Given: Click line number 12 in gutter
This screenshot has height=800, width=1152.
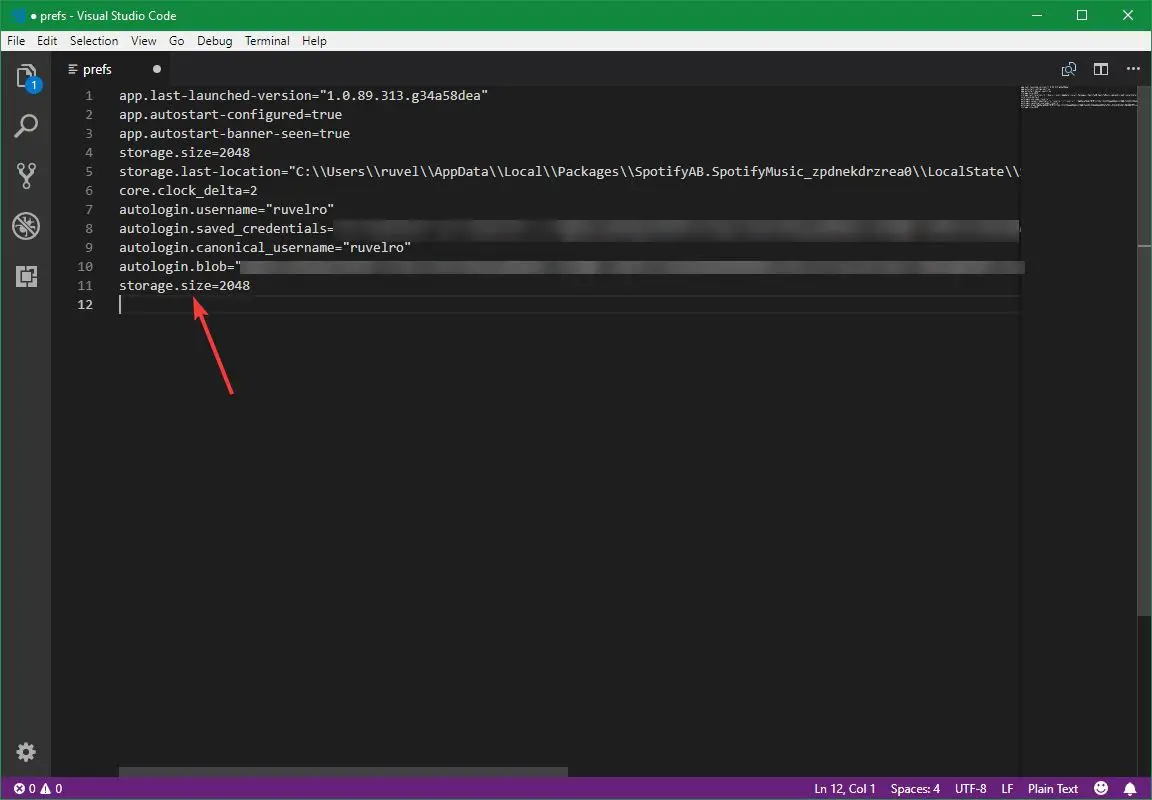Looking at the screenshot, I should [85, 304].
